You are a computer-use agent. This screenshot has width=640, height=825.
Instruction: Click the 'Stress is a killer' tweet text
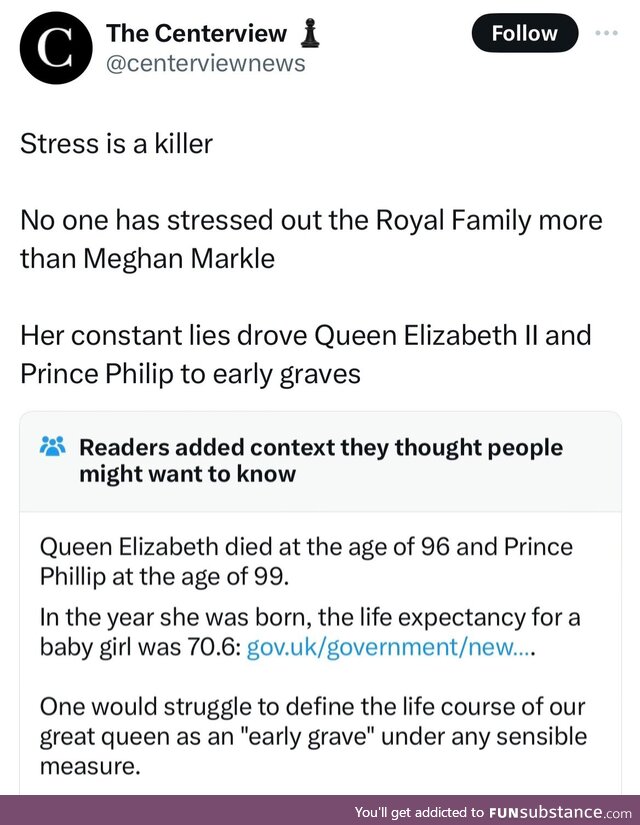coord(116,144)
